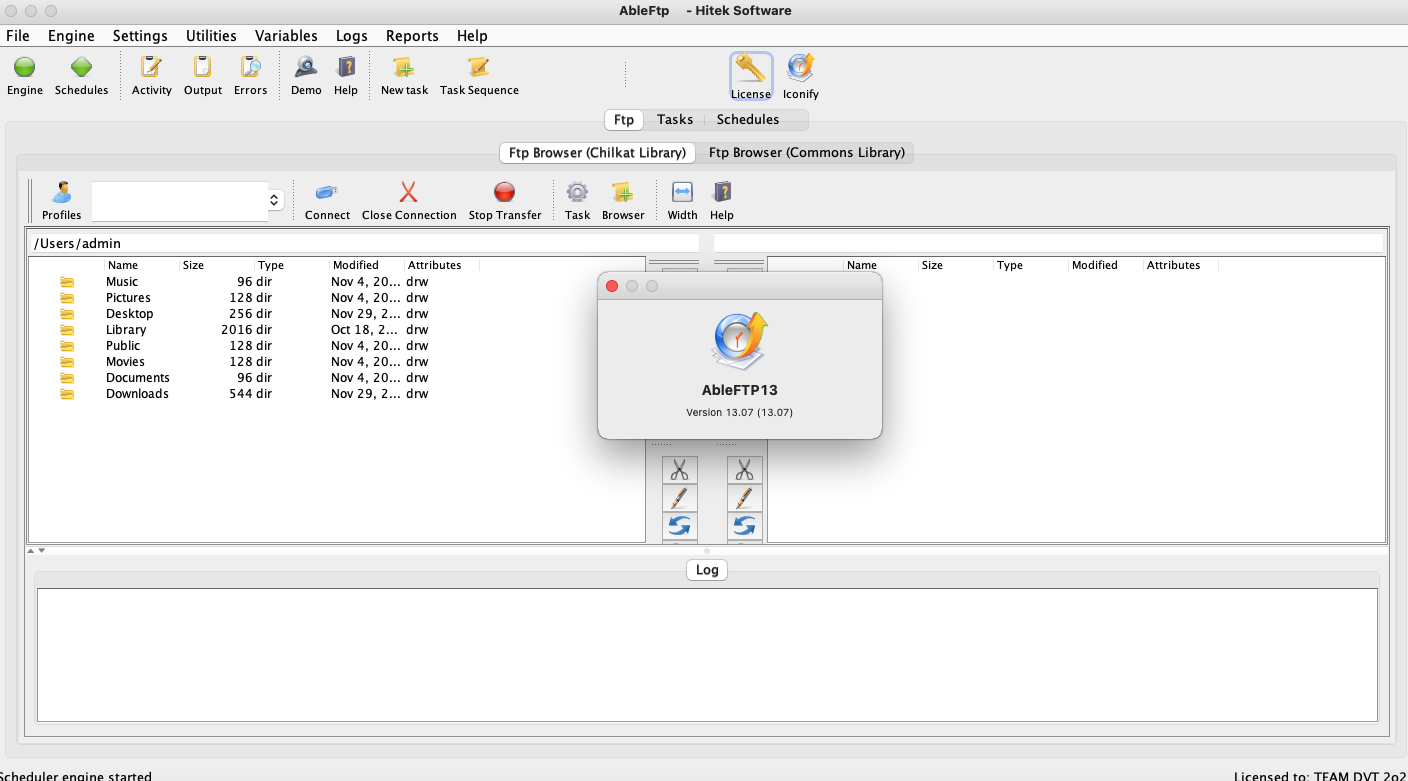Click the License key icon
This screenshot has width=1408, height=781.
click(750, 69)
